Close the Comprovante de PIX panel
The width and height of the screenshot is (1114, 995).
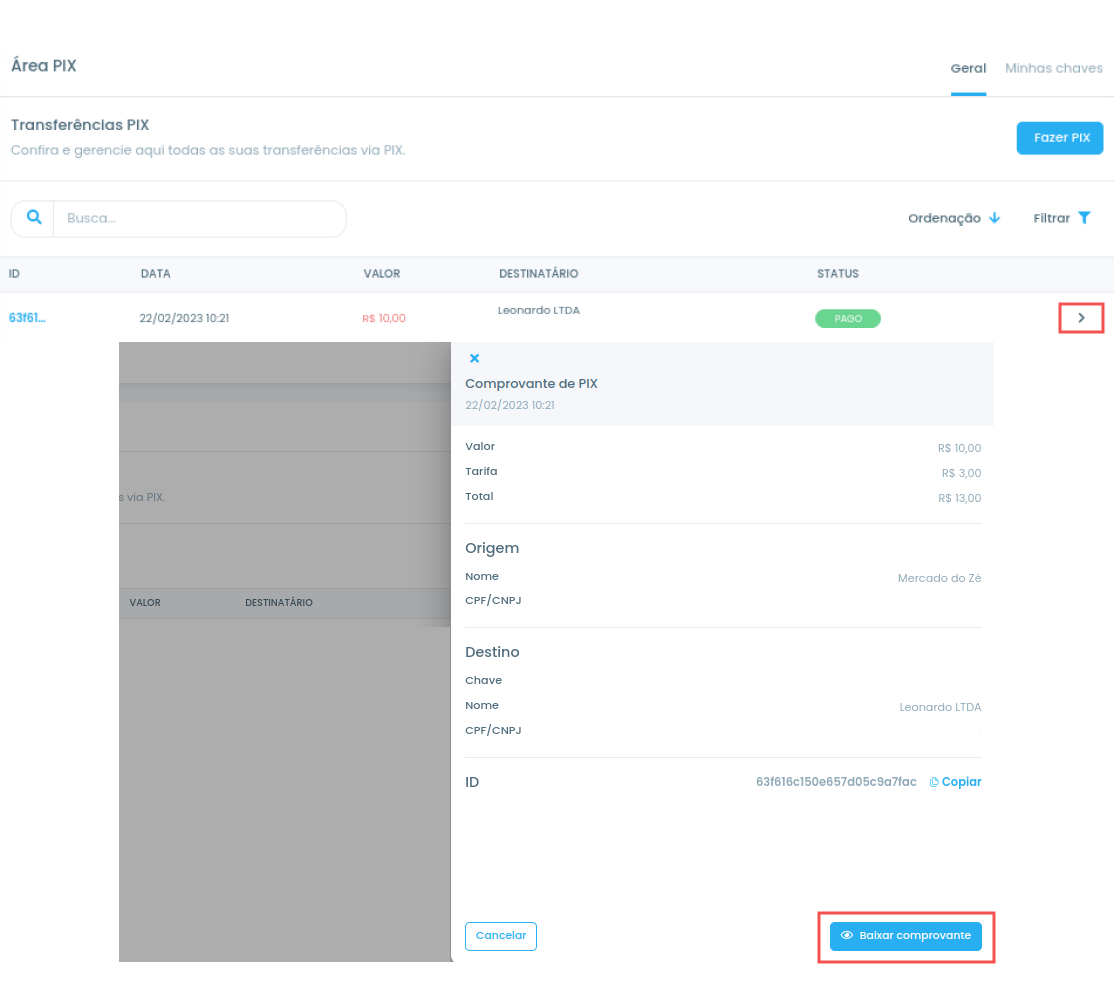coord(475,358)
